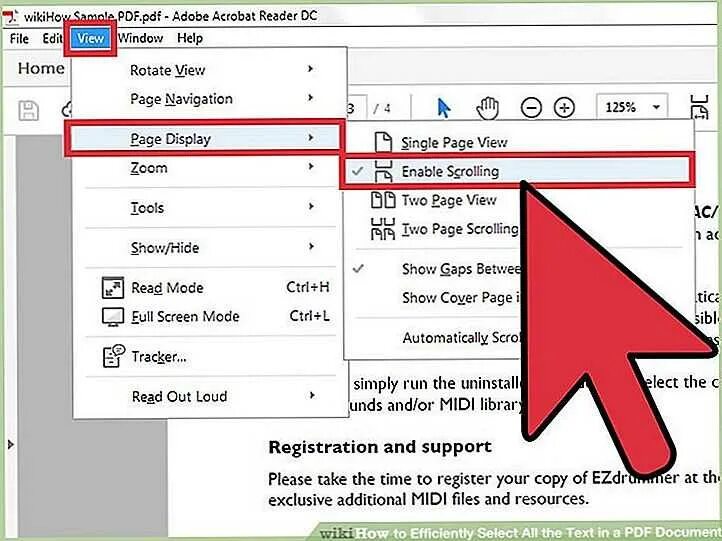Click the Tracker icon
This screenshot has height=541, width=722.
click(114, 356)
